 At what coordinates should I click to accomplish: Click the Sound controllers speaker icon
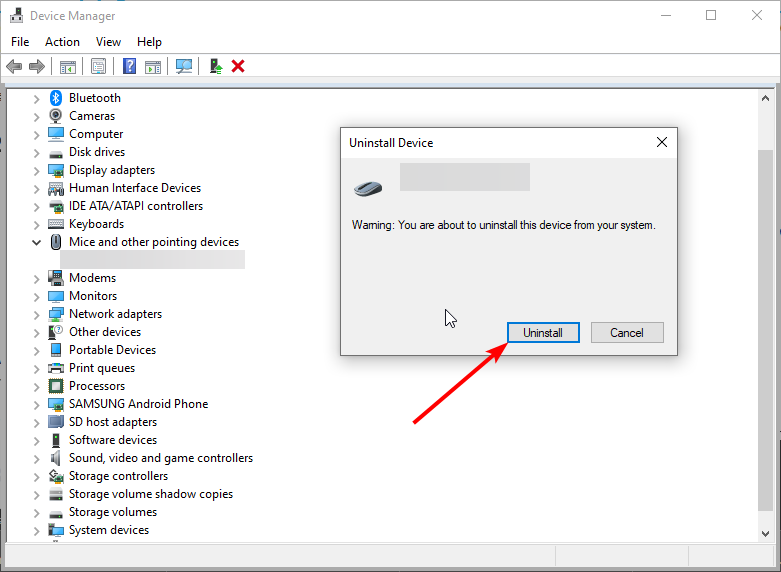pyautogui.click(x=56, y=458)
